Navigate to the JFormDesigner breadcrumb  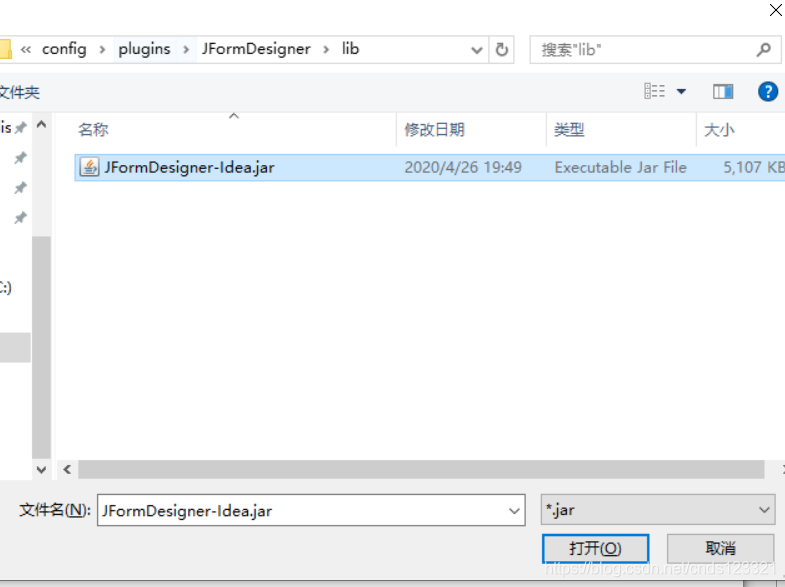click(256, 49)
